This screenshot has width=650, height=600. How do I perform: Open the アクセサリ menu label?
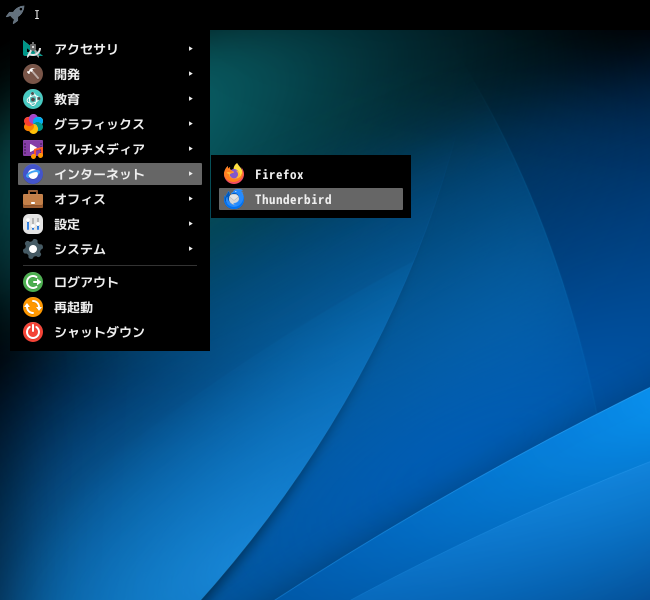pyautogui.click(x=86, y=49)
